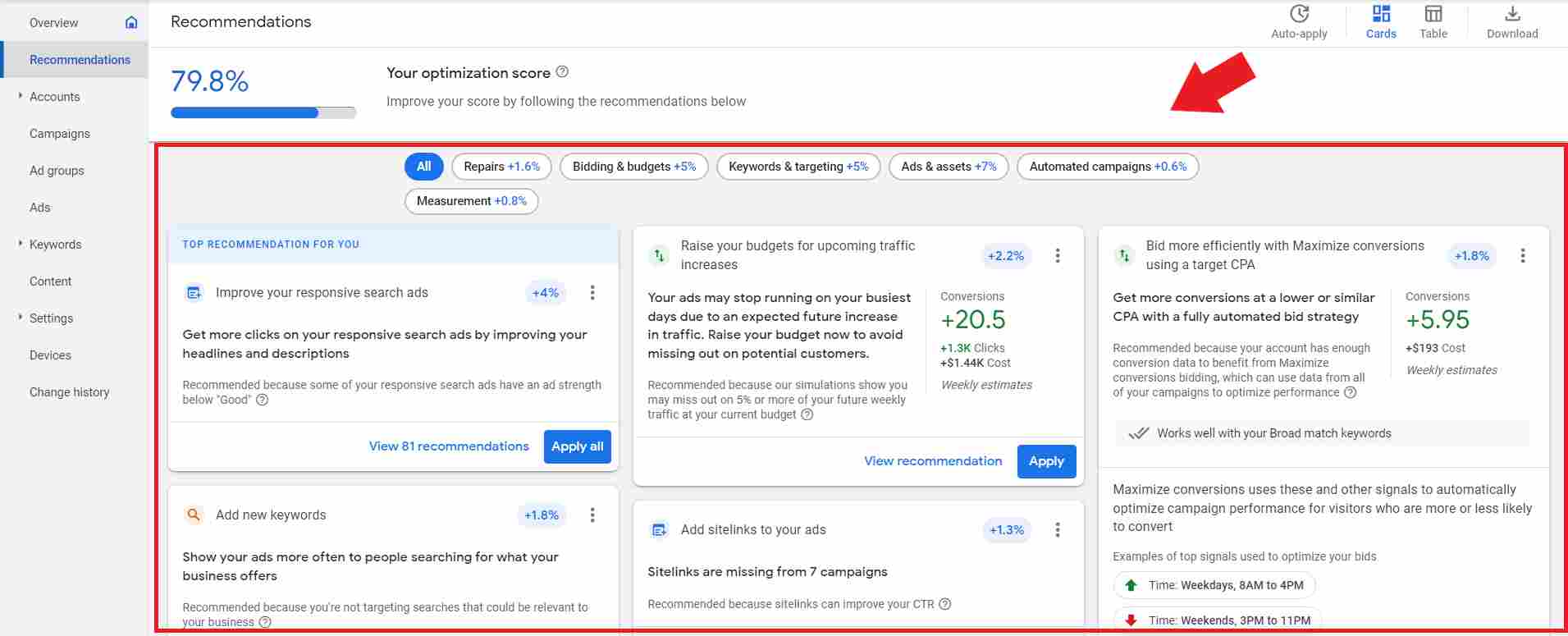Open options menu for Improve responsive search ads
Viewport: 1568px width, 636px height.
tap(592, 293)
